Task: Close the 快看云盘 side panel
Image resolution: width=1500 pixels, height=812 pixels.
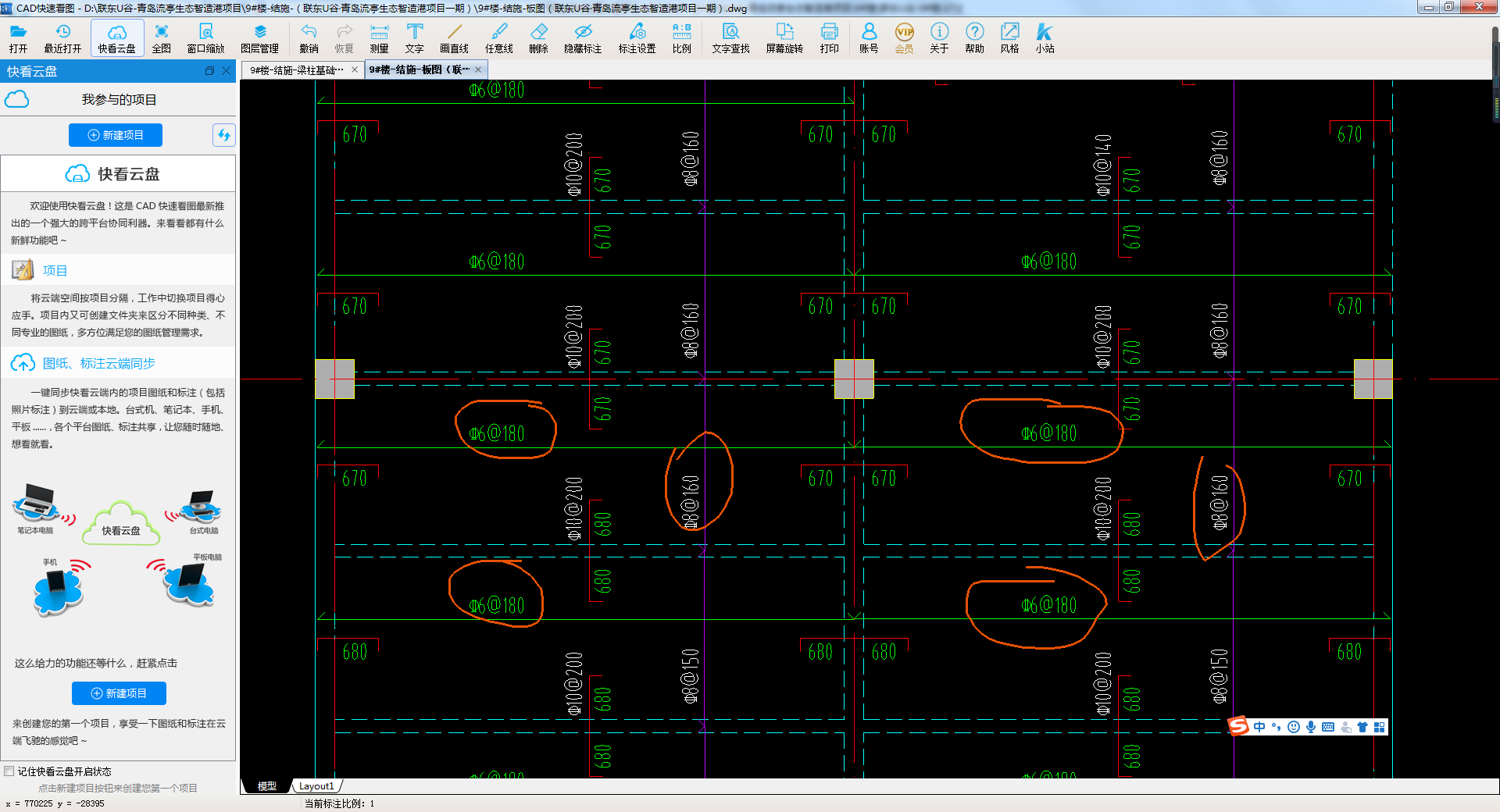Action: (x=227, y=71)
